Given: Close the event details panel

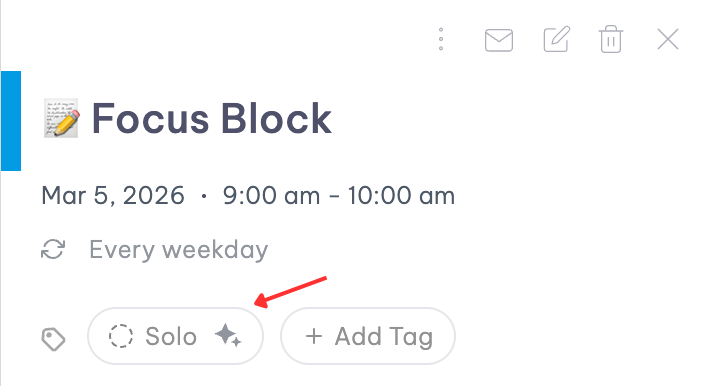Looking at the screenshot, I should tap(668, 39).
